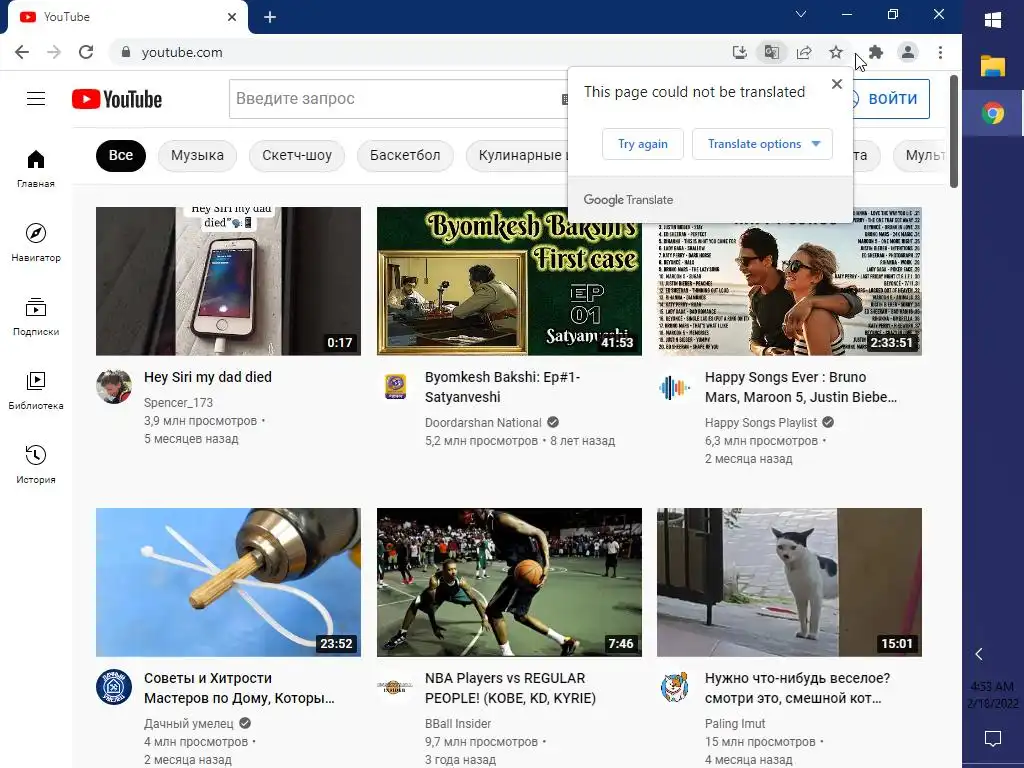Screen dimensions: 1024x768
Task: Click BBall Insider channel name
Action: click(x=458, y=724)
